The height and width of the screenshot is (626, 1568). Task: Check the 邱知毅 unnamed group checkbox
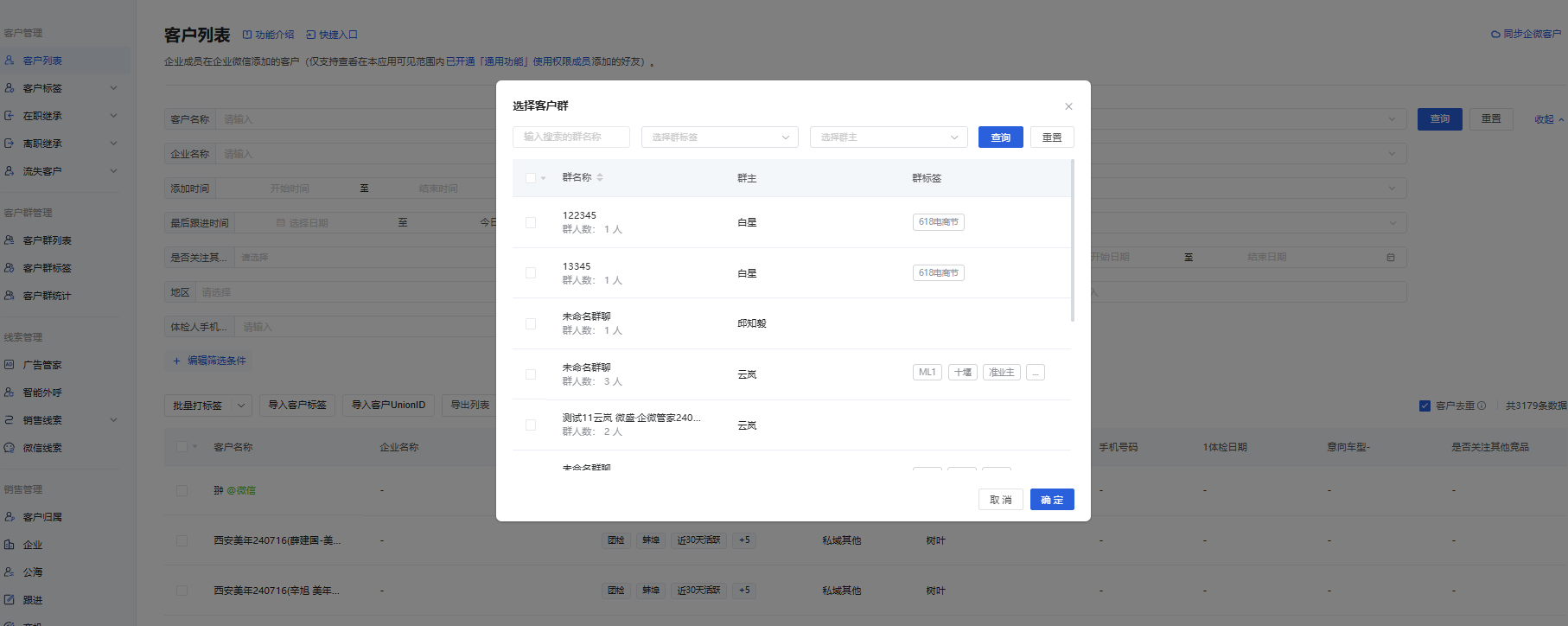coord(531,323)
